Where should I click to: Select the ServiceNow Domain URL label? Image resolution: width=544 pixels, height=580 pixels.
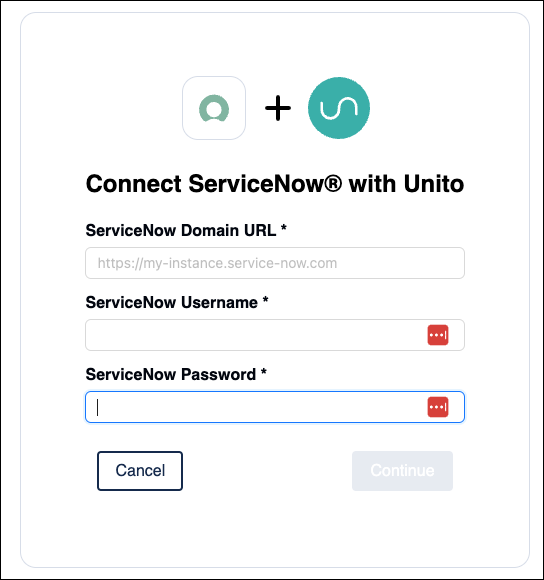point(181,230)
